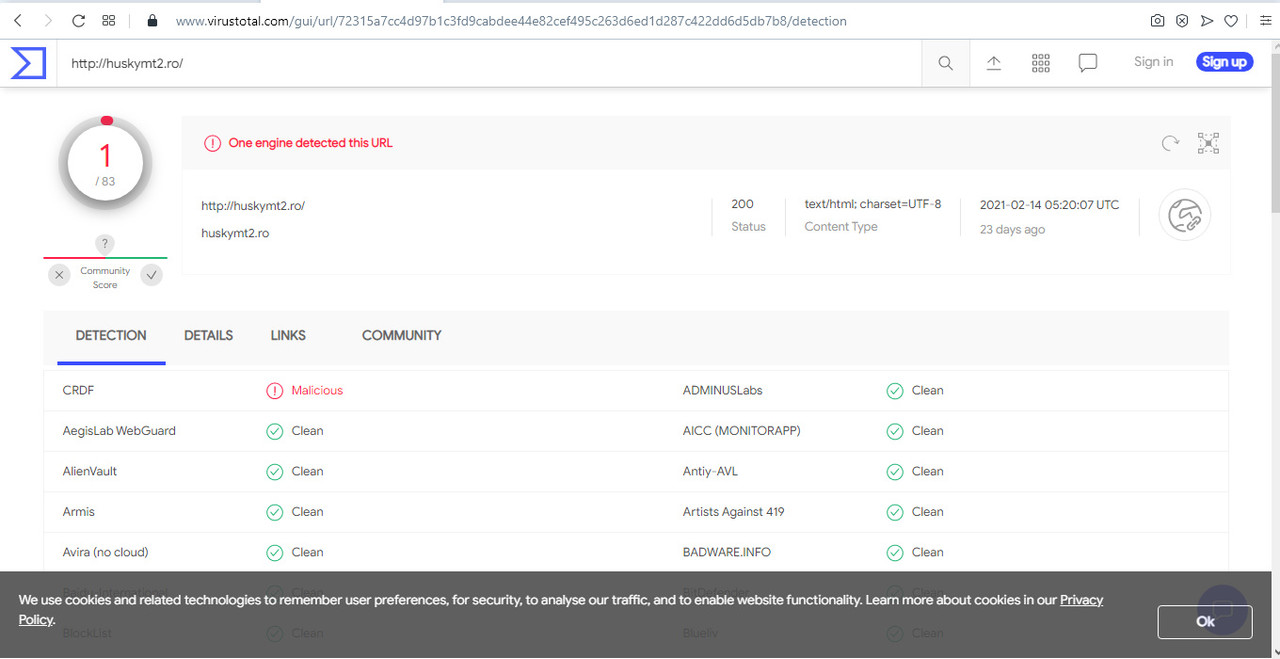Click the BADWARE.INFO engine name
This screenshot has width=1280, height=659.
coord(727,552)
